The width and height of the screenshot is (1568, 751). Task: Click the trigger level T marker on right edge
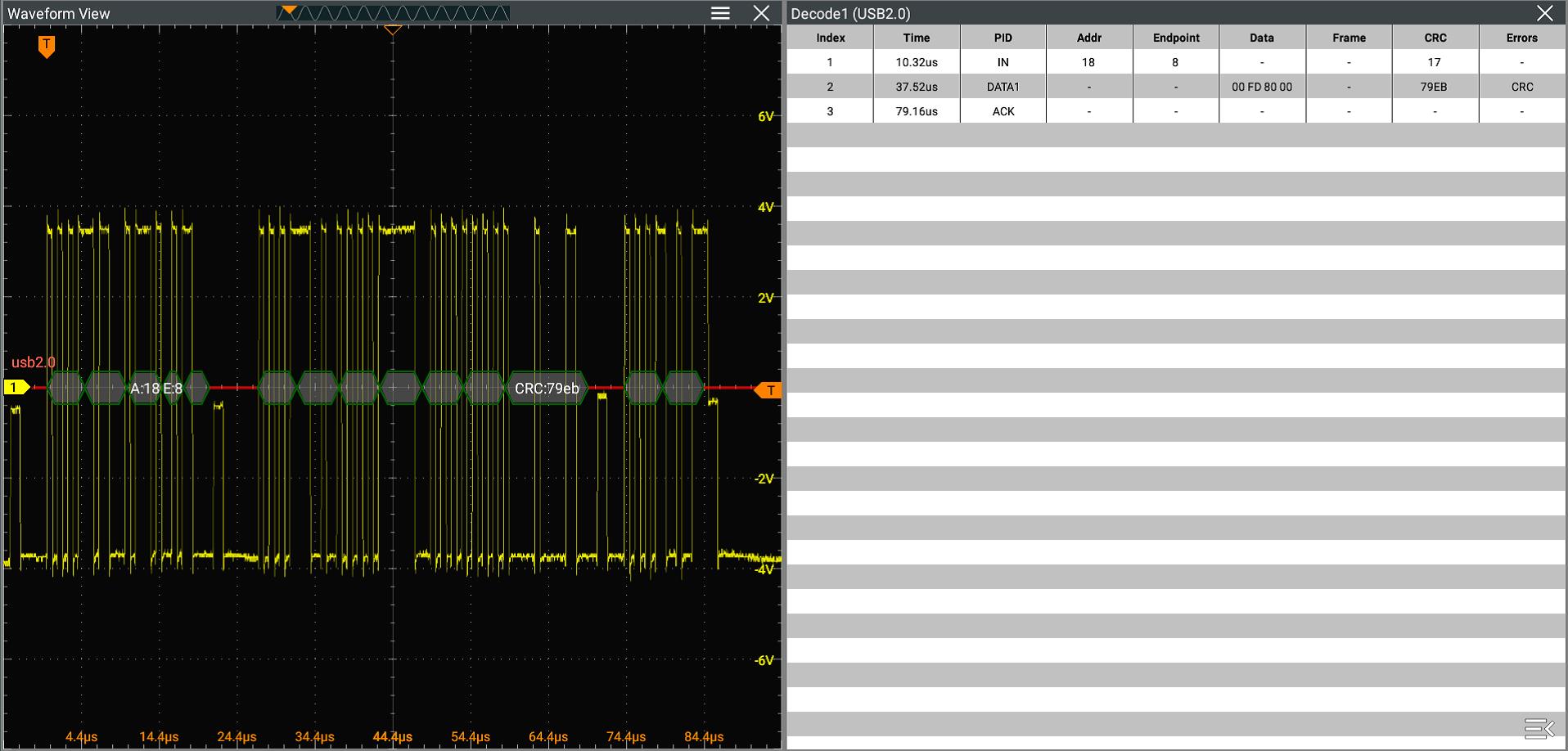point(768,390)
